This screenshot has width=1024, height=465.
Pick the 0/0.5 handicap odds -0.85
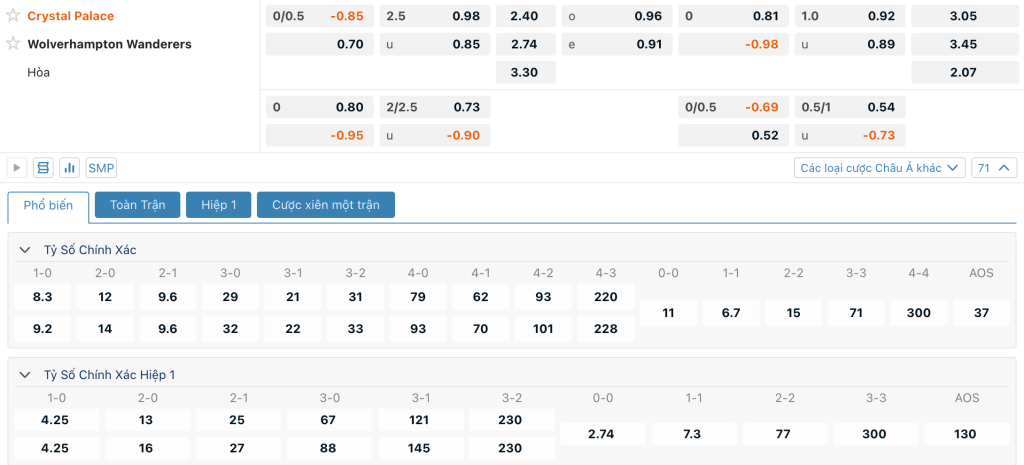tap(320, 16)
